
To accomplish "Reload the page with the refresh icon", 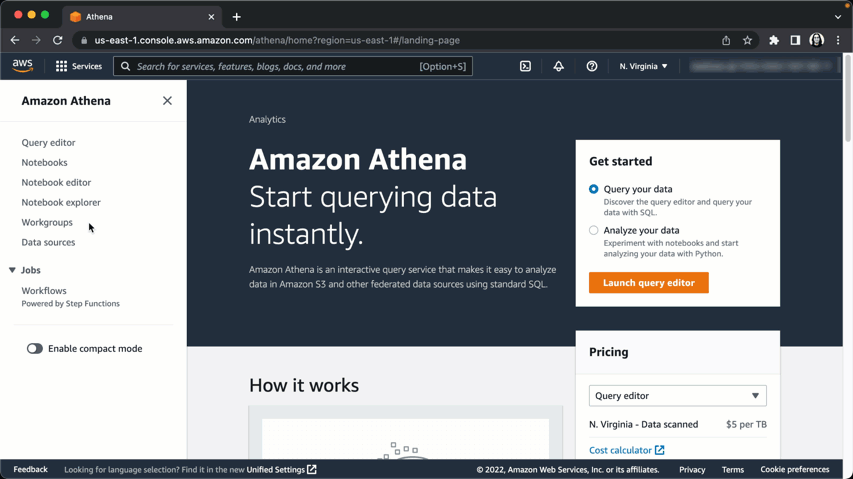I will [x=57, y=40].
